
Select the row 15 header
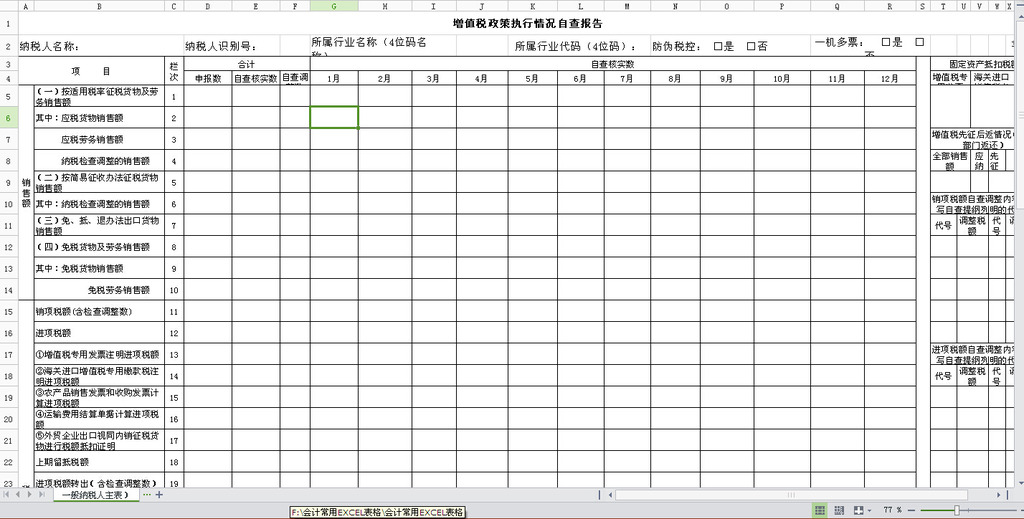(8, 312)
